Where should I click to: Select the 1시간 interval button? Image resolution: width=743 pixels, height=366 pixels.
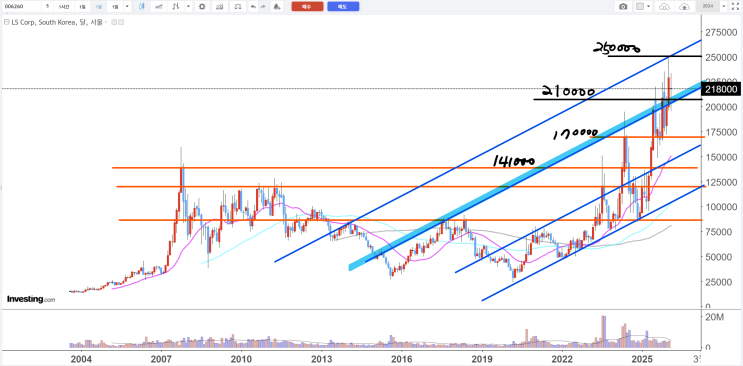tap(64, 7)
